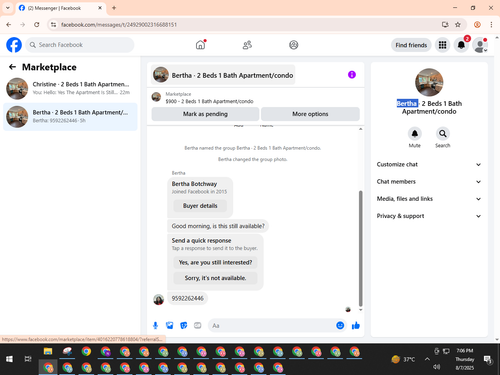Send quick response 'Yes, are you still interested?'

click(x=215, y=262)
